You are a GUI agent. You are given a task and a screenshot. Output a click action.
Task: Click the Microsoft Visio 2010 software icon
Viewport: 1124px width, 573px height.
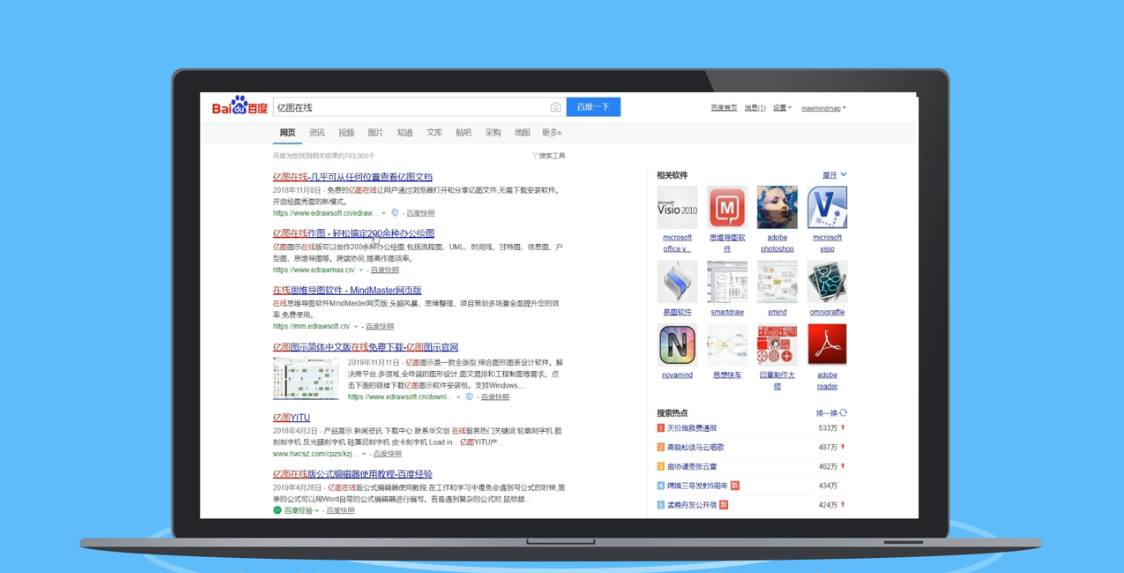(677, 207)
